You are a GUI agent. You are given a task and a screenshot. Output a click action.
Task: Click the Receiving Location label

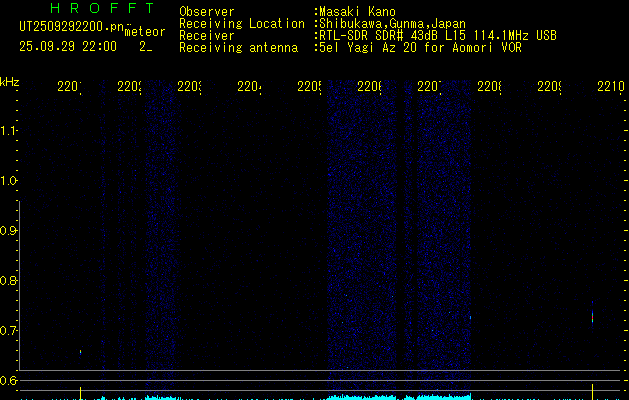coord(242,24)
